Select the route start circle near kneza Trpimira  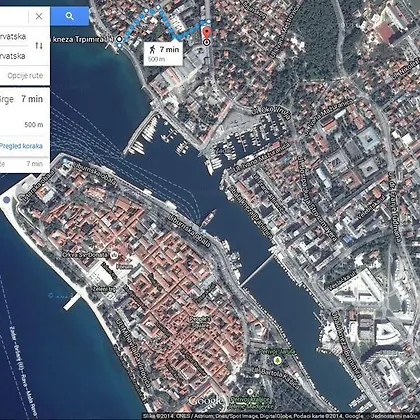[119, 39]
